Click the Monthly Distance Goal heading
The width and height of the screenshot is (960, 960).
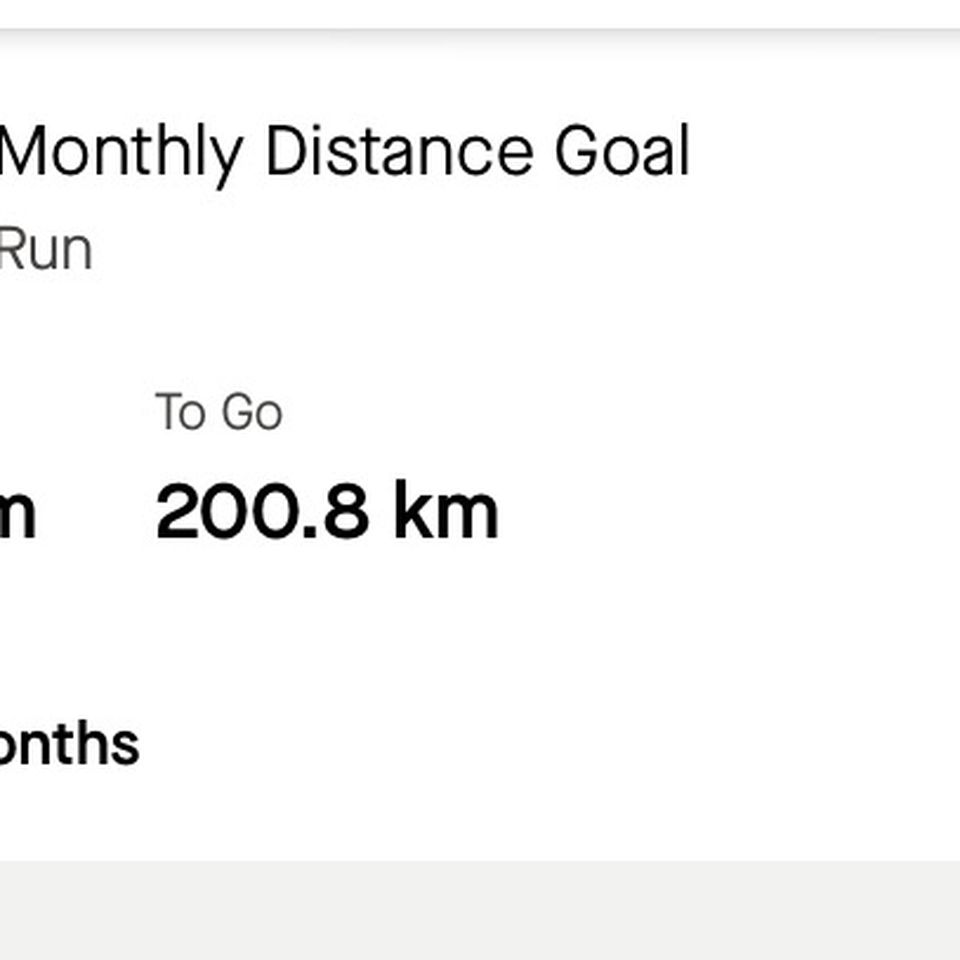coord(345,152)
